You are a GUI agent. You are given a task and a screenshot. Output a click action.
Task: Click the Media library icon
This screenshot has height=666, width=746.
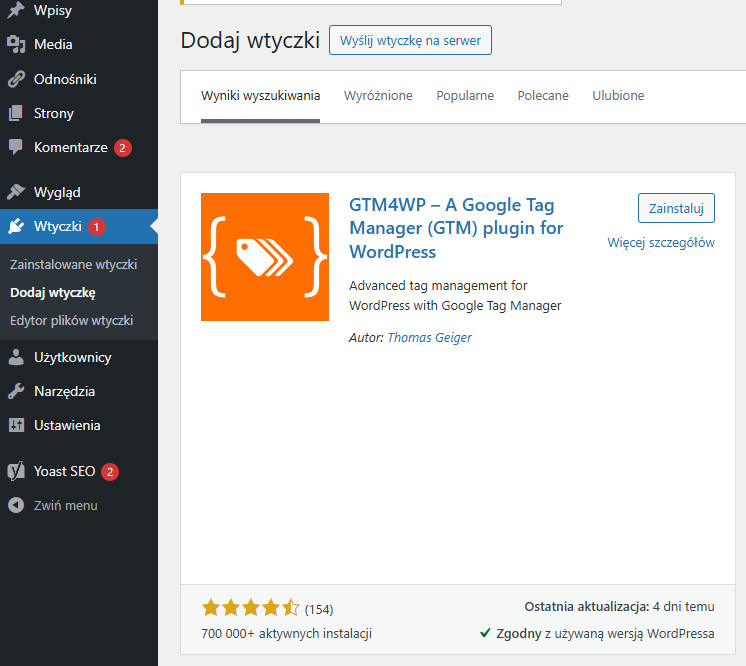click(16, 44)
